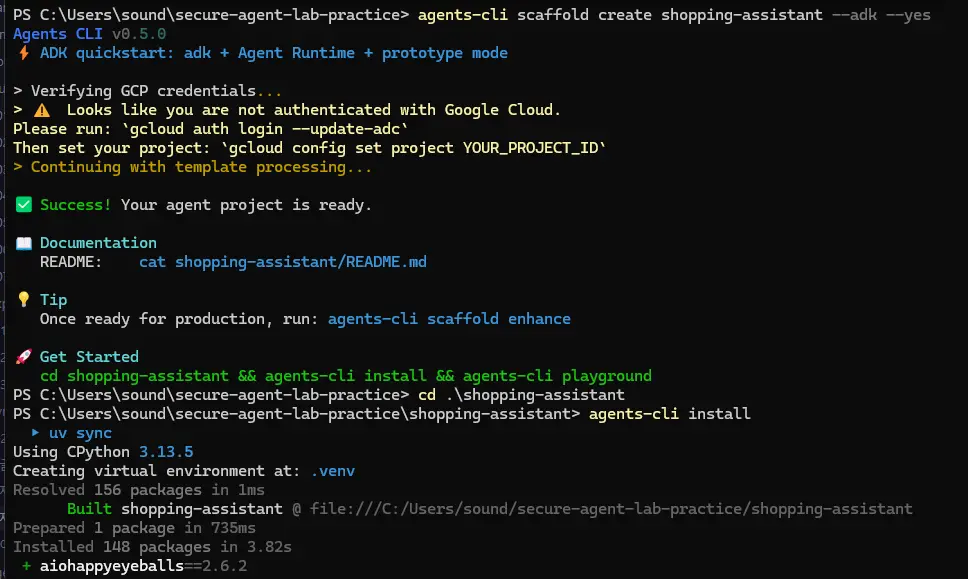Click the 'Built' shopping-assistant file path line
This screenshot has height=579, width=968.
point(490,509)
